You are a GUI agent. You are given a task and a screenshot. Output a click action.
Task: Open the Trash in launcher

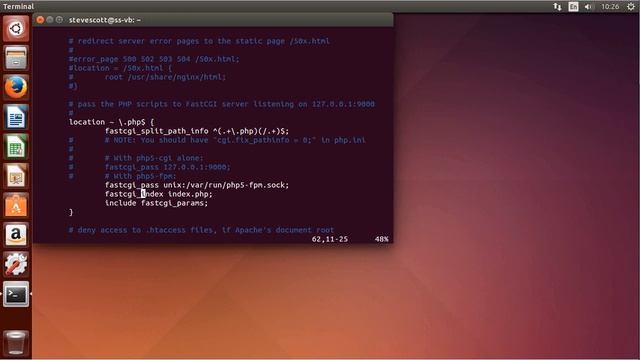pos(16,342)
